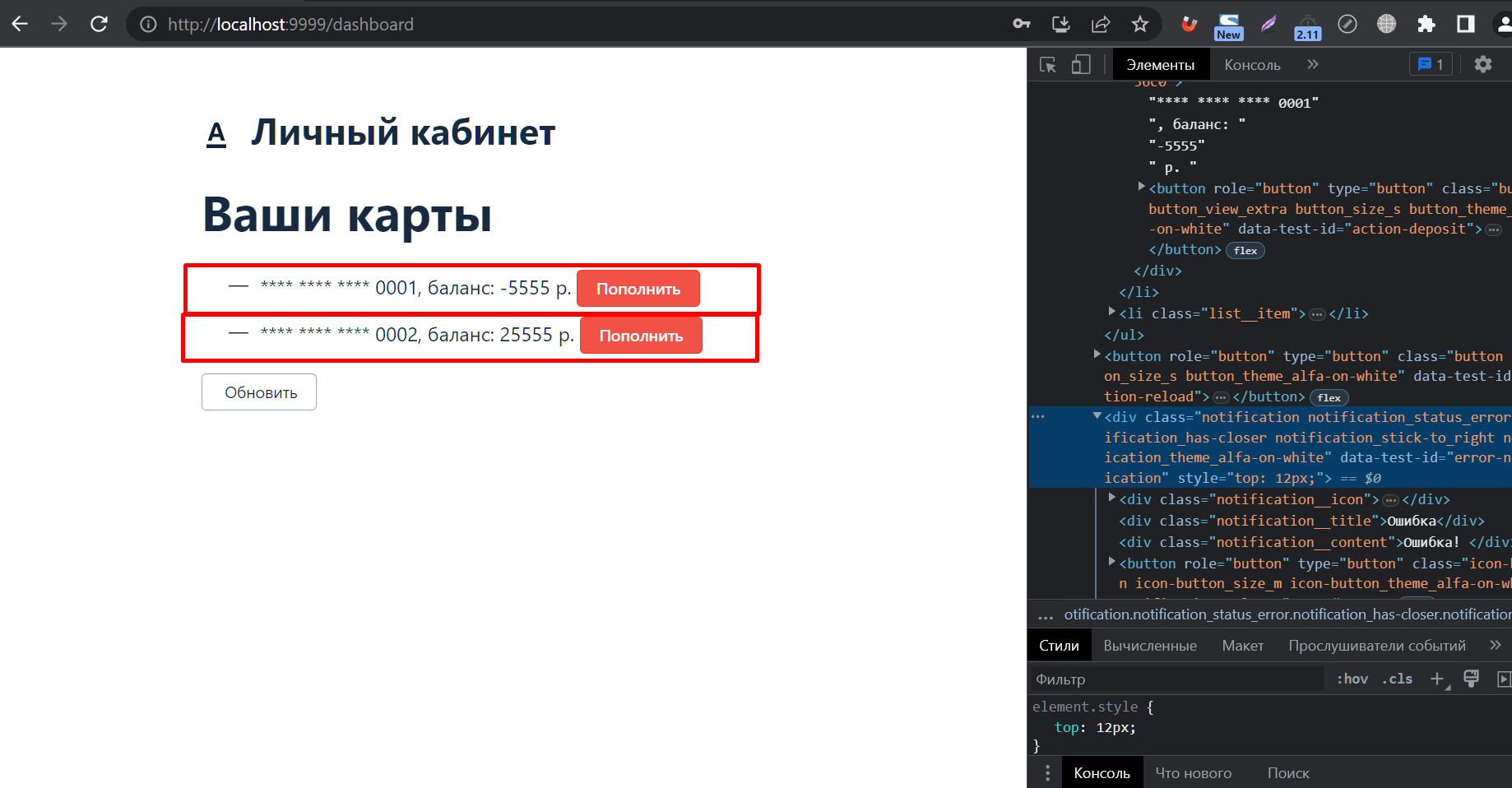Click the page install/download icon in address bar

point(1060,24)
